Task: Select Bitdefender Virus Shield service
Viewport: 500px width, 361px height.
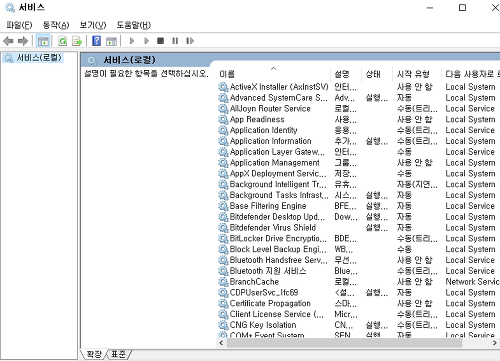Action: 273,228
